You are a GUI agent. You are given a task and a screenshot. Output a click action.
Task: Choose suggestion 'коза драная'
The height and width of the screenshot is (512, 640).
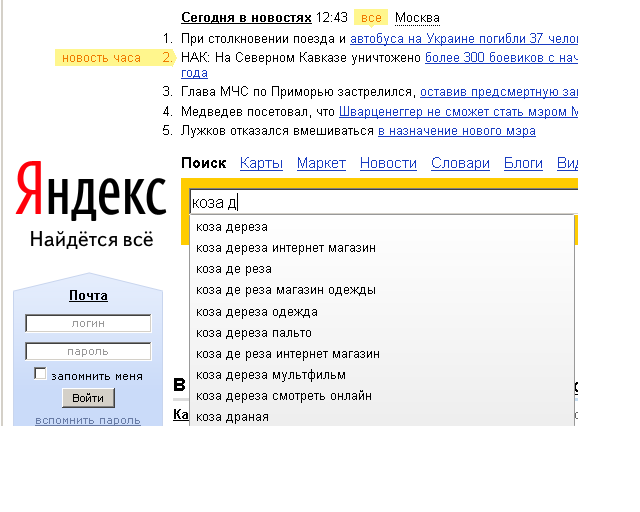pyautogui.click(x=382, y=417)
